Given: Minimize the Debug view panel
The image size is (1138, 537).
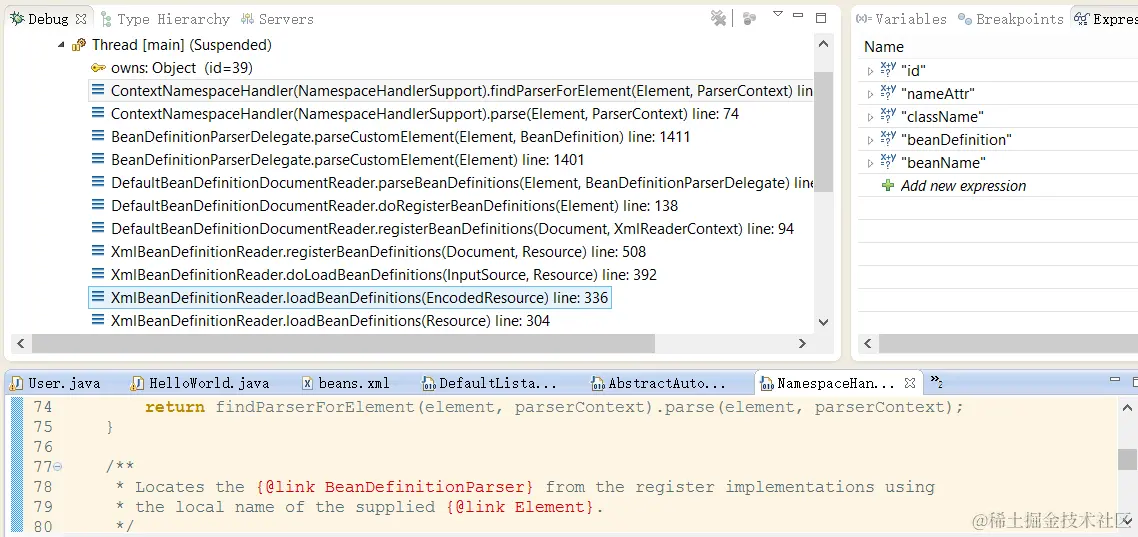Looking at the screenshot, I should tap(799, 15).
